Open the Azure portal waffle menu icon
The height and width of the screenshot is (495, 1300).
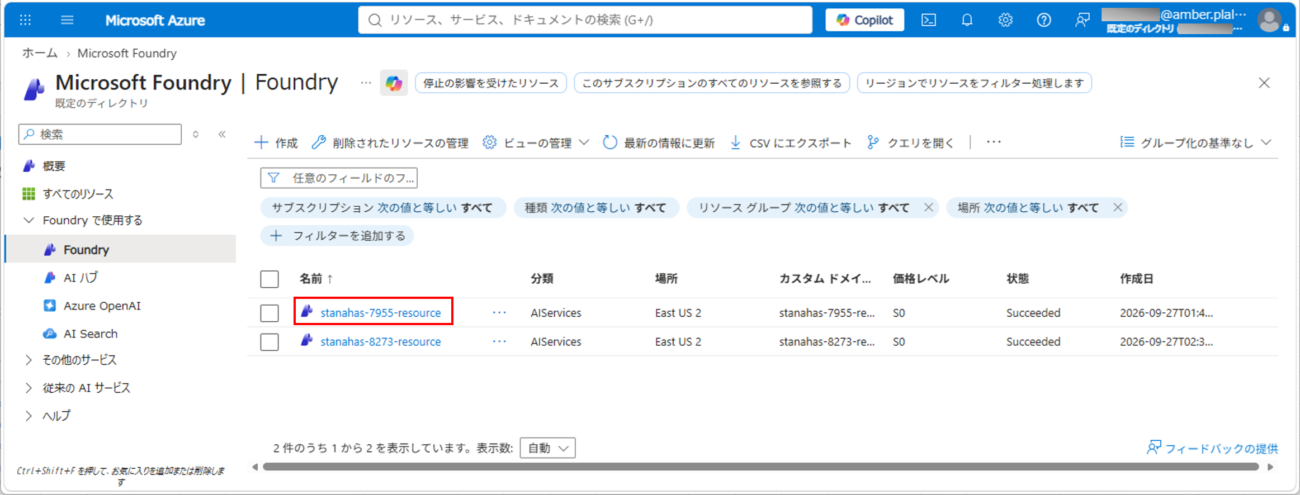pyautogui.click(x=25, y=20)
